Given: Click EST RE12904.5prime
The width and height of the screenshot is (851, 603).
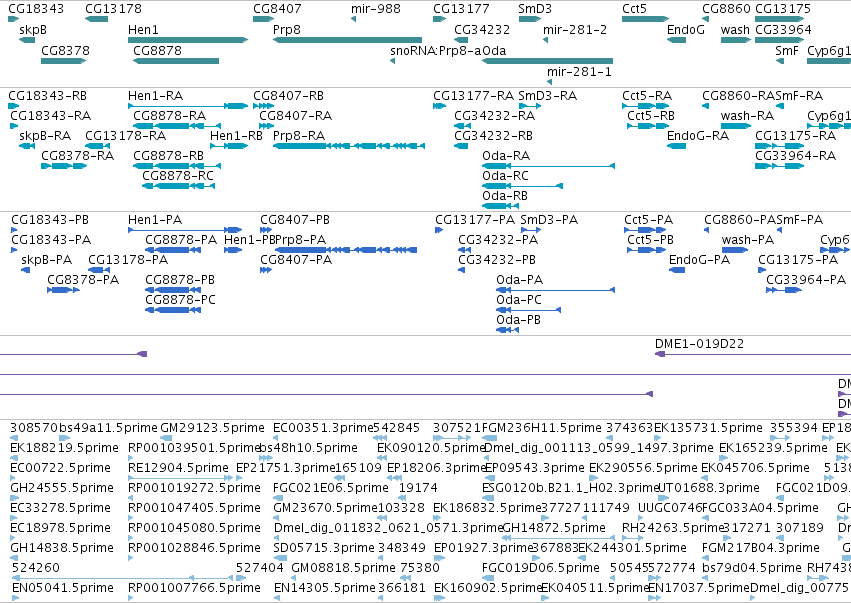Looking at the screenshot, I should (x=180, y=468).
